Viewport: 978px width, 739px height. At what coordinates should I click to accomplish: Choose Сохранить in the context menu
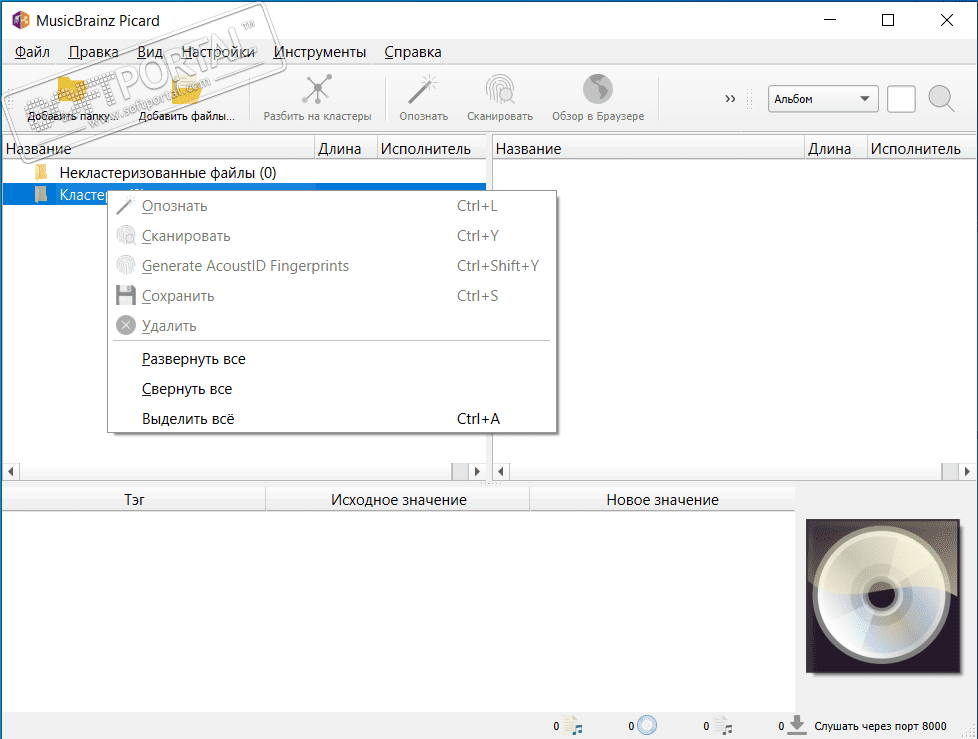point(332,296)
